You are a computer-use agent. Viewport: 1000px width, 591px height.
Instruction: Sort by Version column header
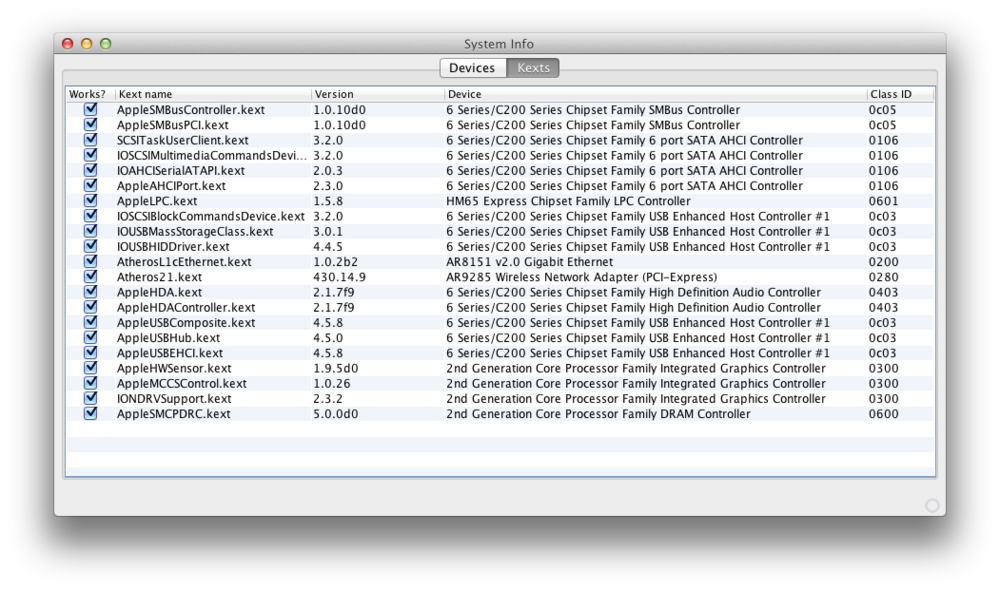click(x=376, y=94)
